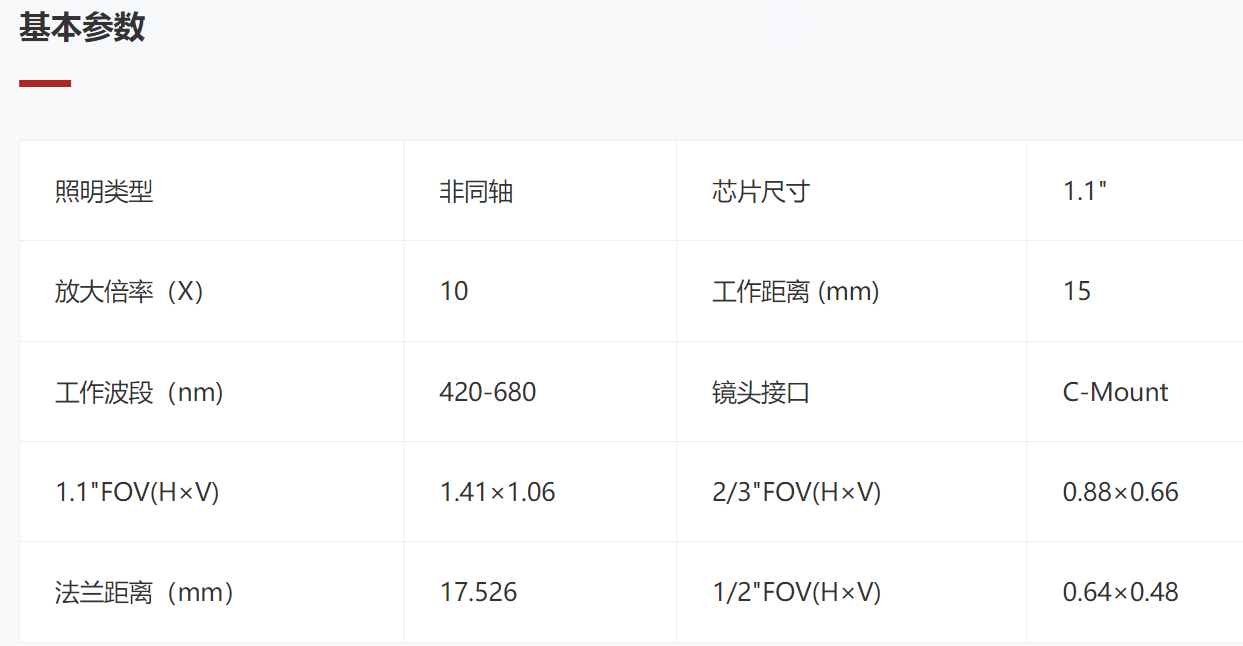Click the 1.1"FOV(H×V) label
This screenshot has width=1243, height=646.
(x=137, y=492)
